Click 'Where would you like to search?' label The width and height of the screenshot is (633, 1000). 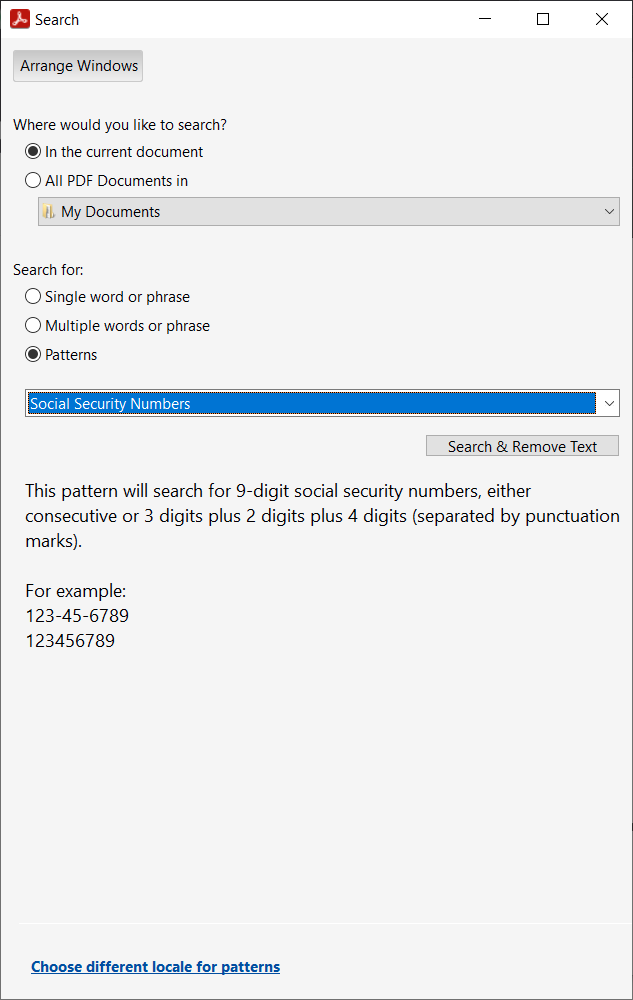[120, 125]
